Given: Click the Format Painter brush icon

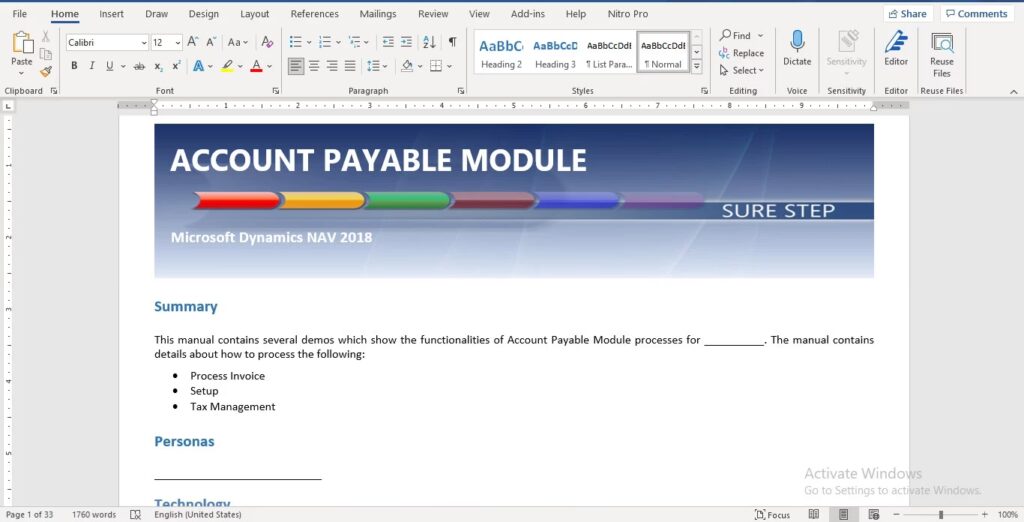Looking at the screenshot, I should tap(46, 71).
